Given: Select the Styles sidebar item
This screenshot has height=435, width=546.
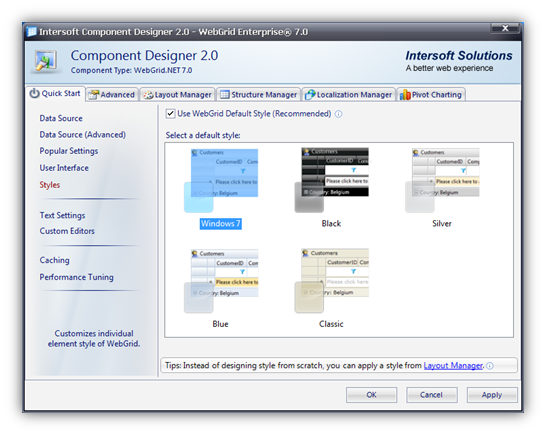Looking at the screenshot, I should (x=50, y=185).
